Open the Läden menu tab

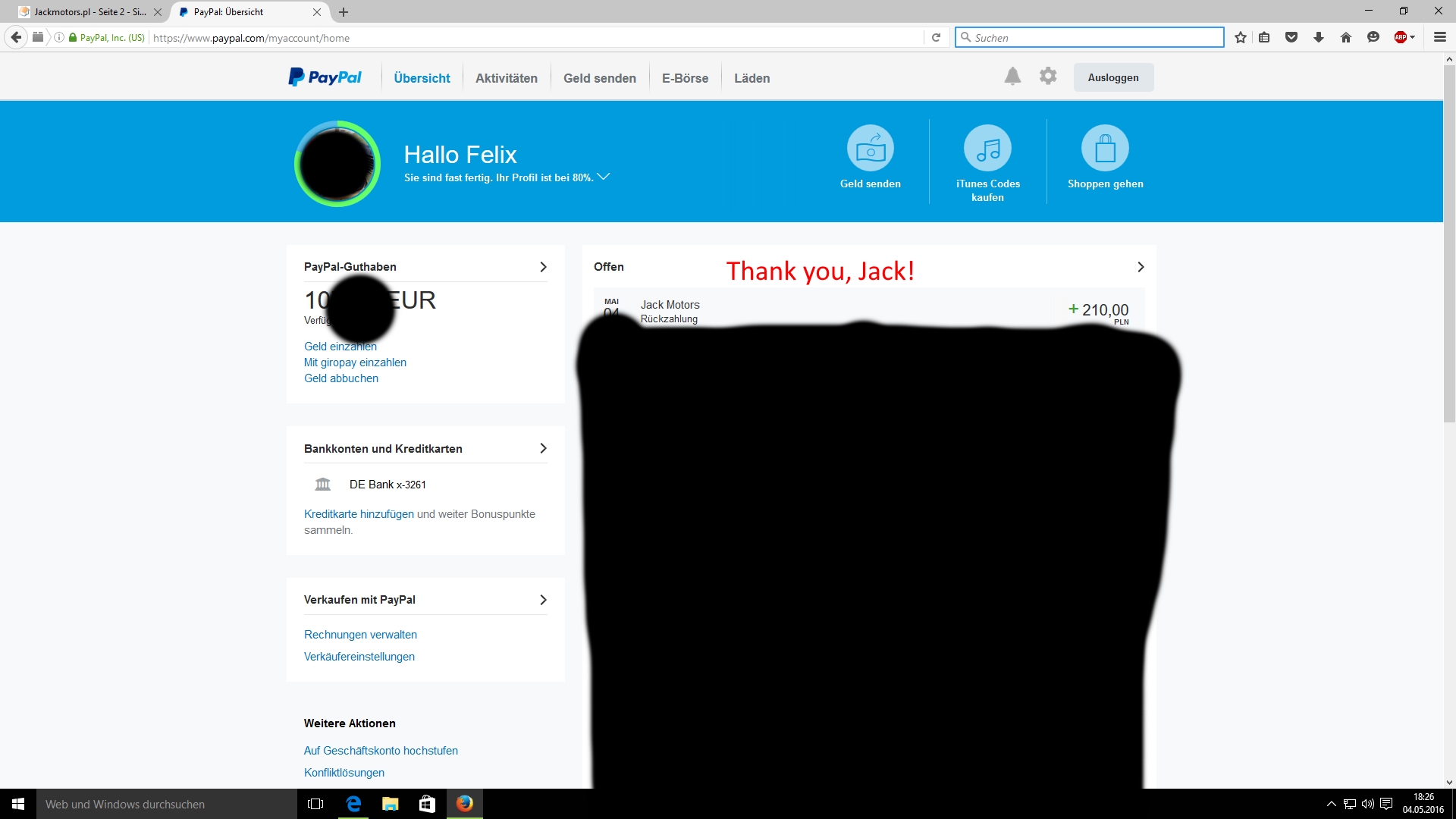pos(752,78)
